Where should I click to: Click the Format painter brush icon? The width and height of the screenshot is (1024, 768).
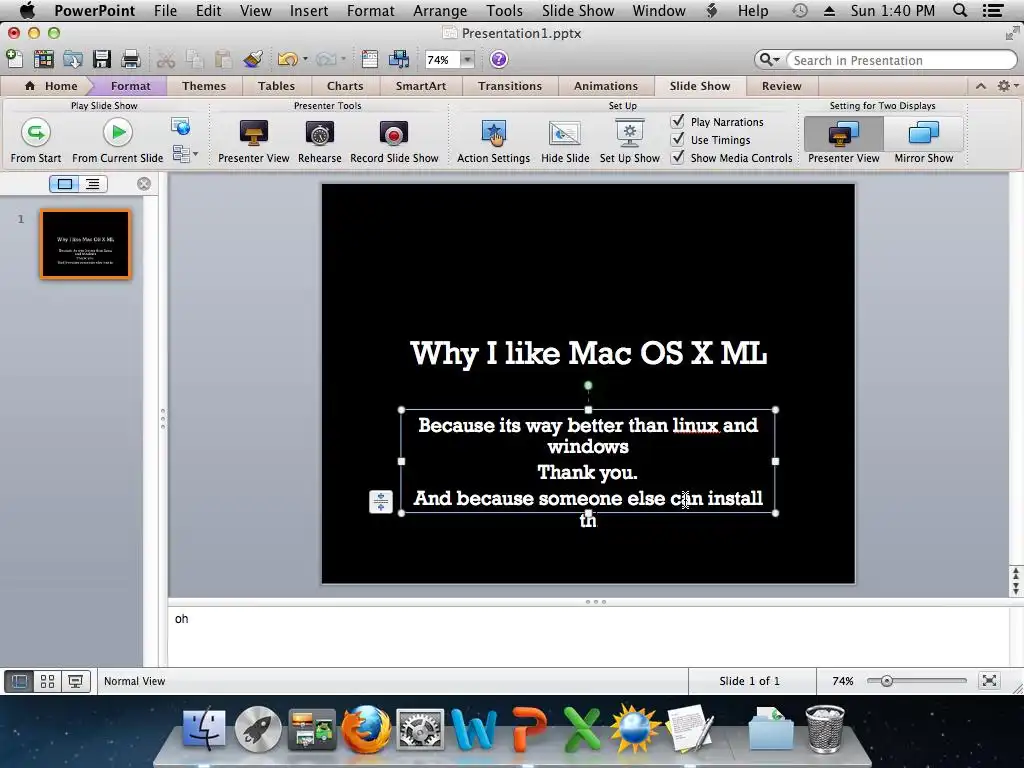point(253,59)
